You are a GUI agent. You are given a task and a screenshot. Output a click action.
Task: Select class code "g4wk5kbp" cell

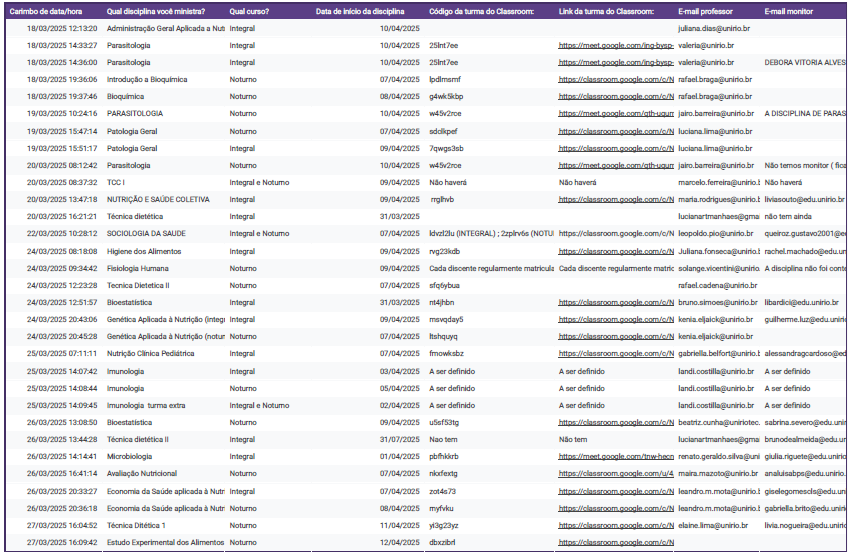446,97
